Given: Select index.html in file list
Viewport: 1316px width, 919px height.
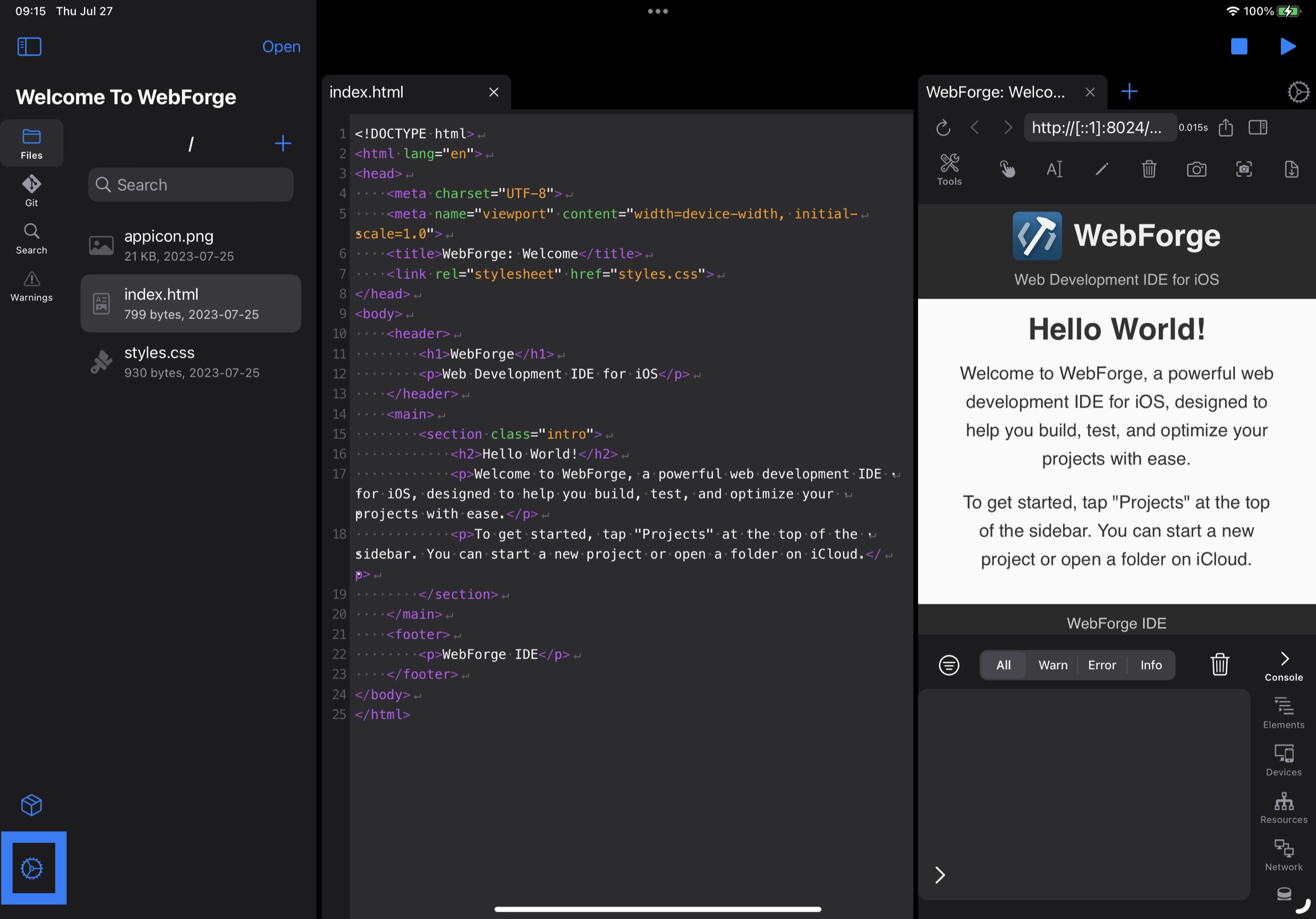Looking at the screenshot, I should [191, 303].
